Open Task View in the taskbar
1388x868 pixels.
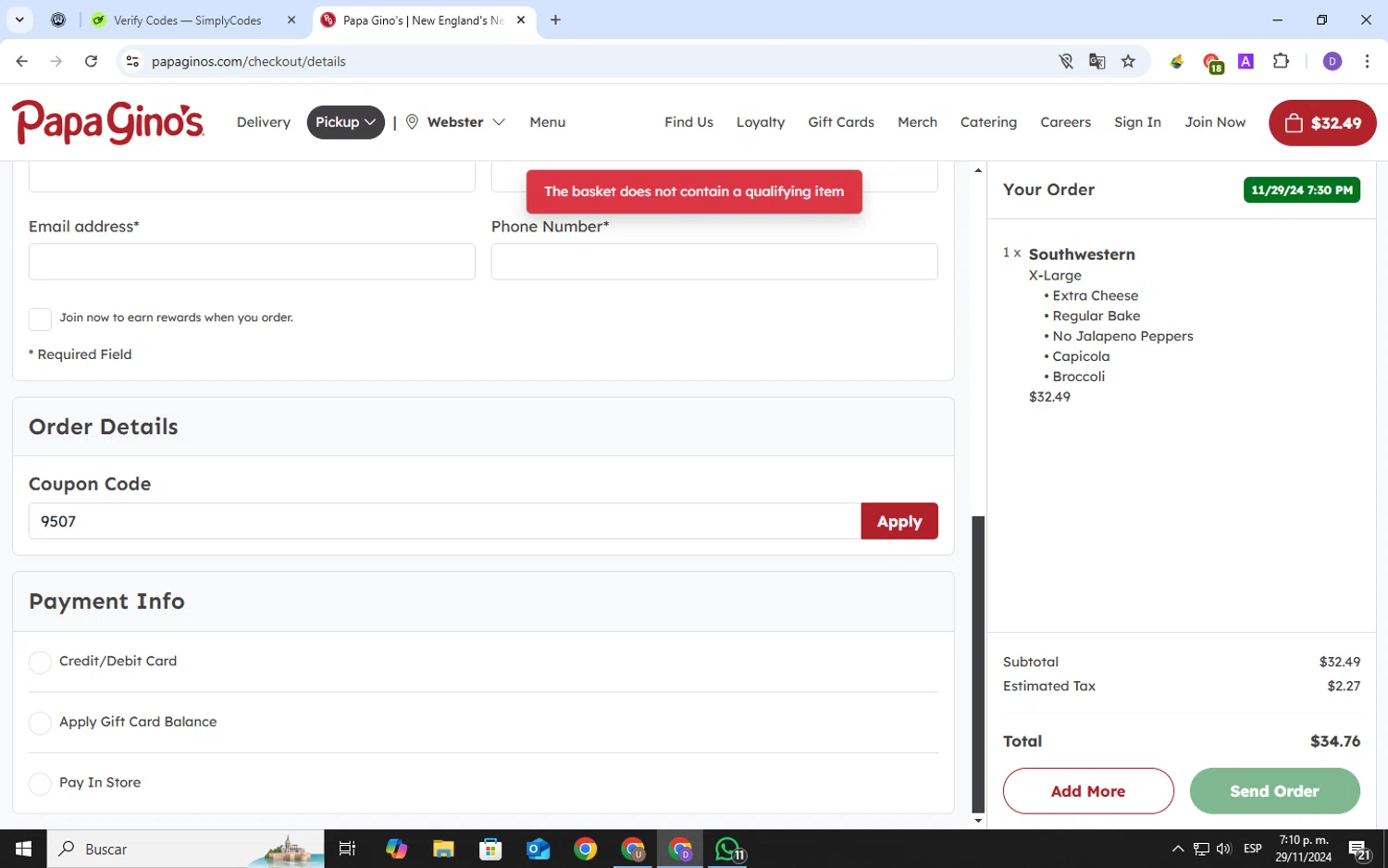click(x=347, y=849)
